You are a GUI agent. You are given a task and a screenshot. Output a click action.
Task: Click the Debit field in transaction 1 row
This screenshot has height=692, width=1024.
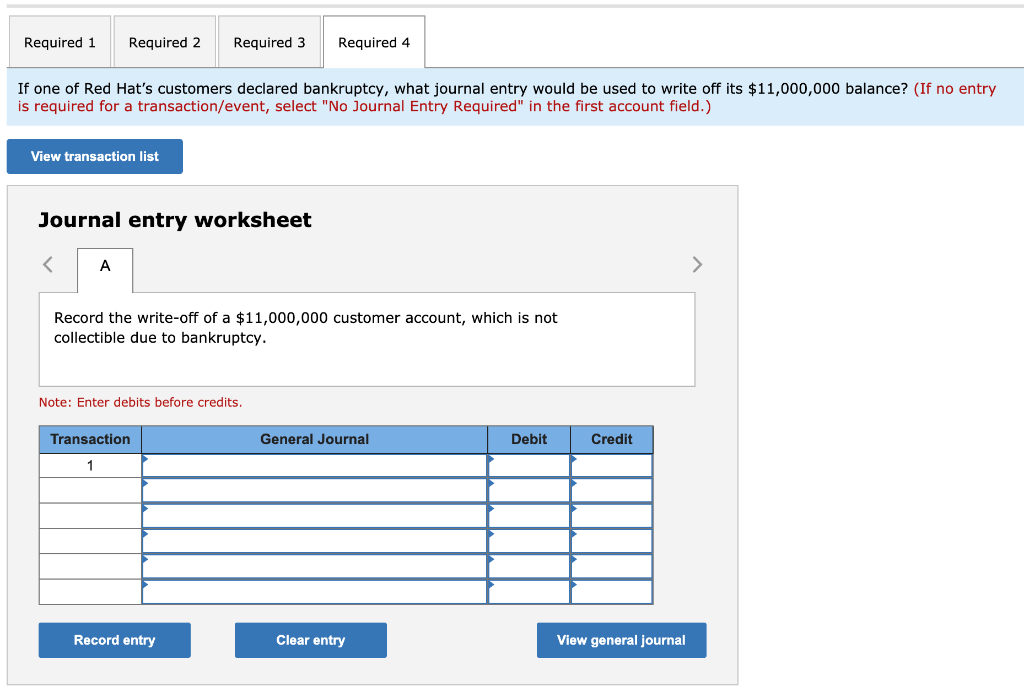click(529, 465)
